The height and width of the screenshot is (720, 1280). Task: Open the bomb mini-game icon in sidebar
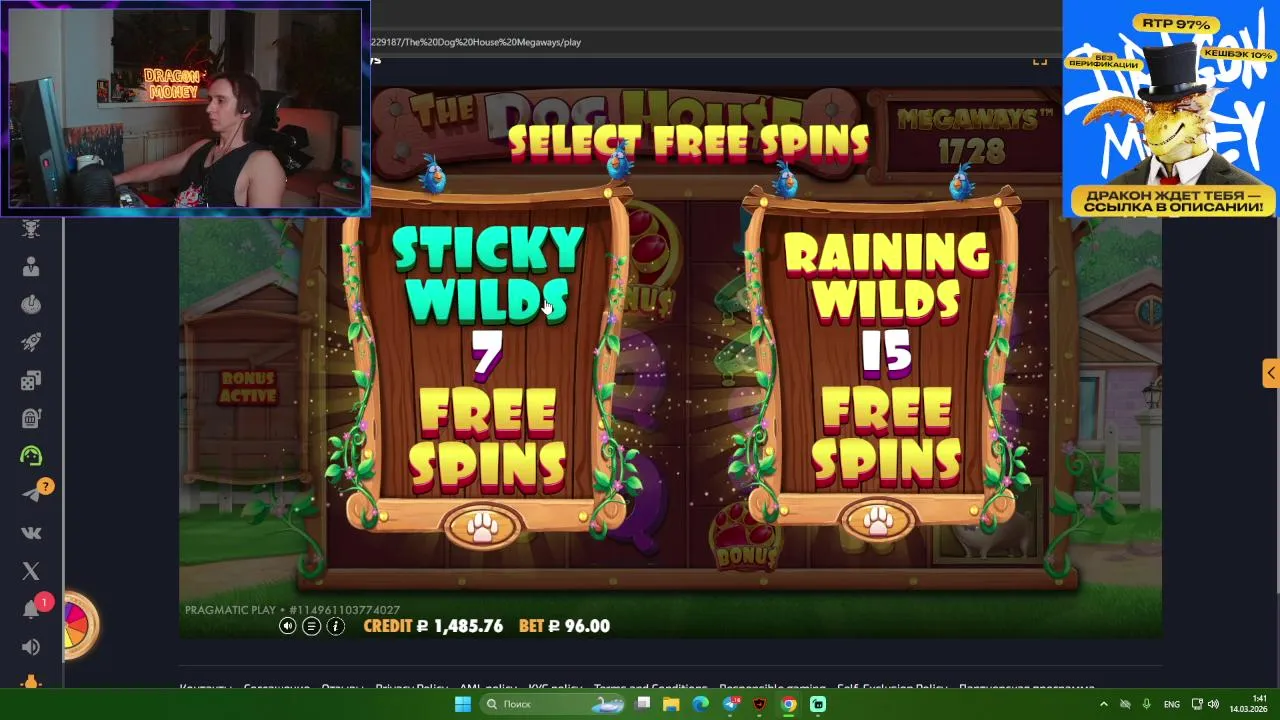[x=31, y=304]
